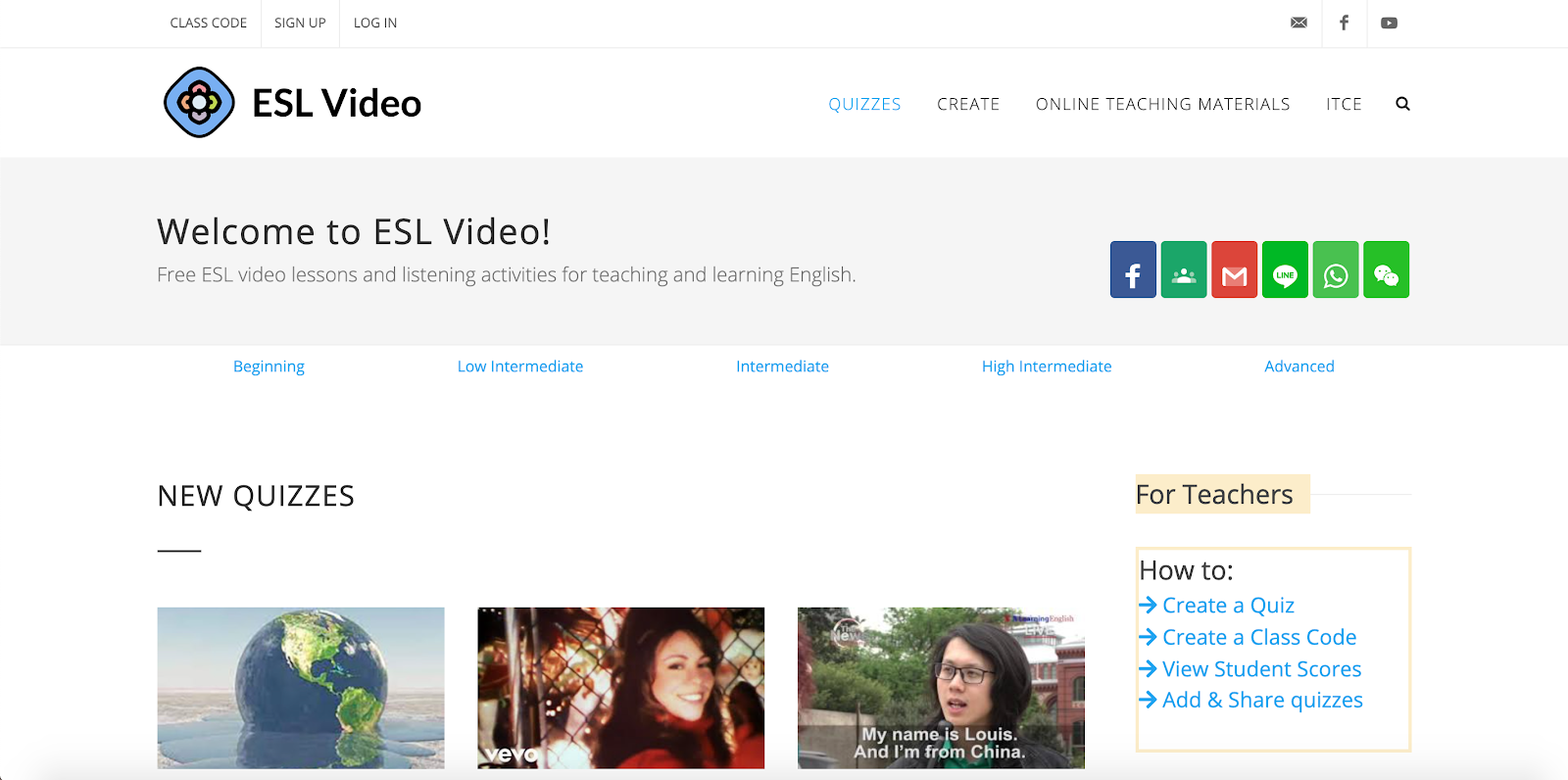Click SIGN UP in top bar
This screenshot has height=780, width=1568.
300,23
